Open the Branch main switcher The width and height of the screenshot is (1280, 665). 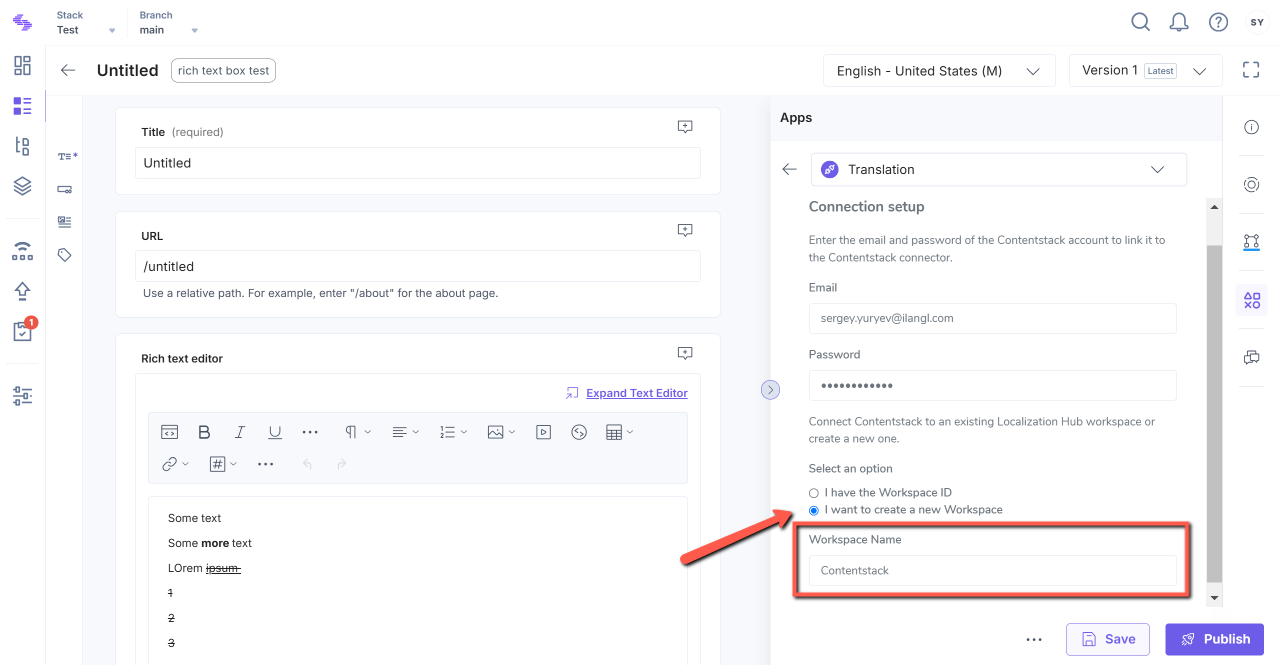pyautogui.click(x=168, y=23)
